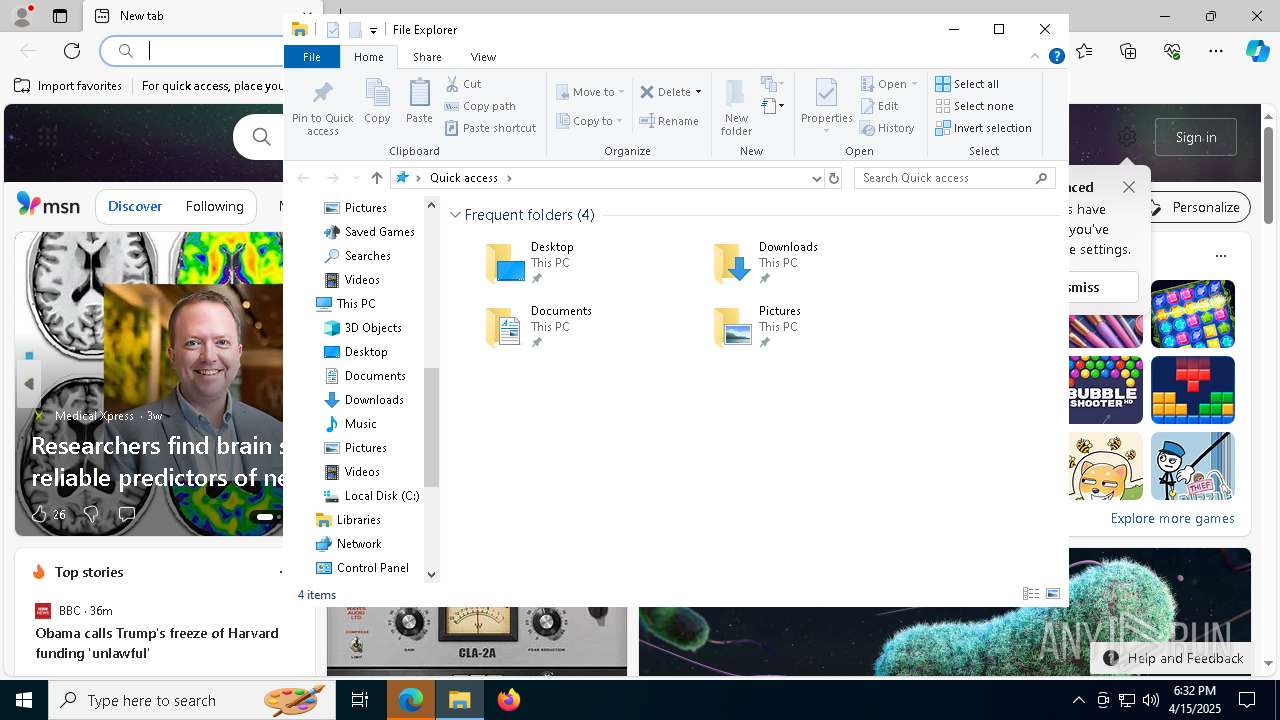Click Rename in Organize group
Viewport: 1280px width, 720px height.
click(x=669, y=121)
